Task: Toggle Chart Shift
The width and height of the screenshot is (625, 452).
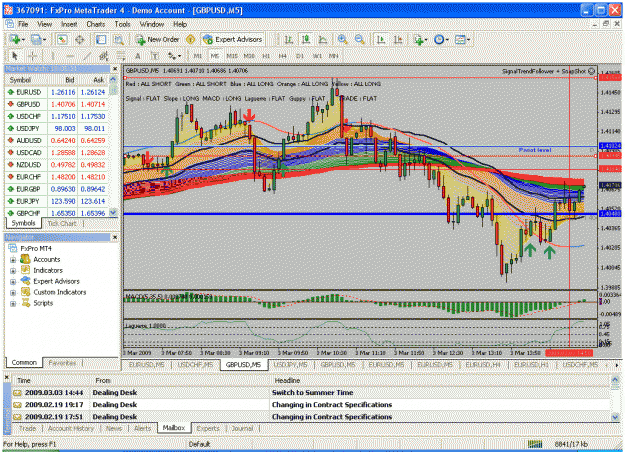Action: click(398, 39)
